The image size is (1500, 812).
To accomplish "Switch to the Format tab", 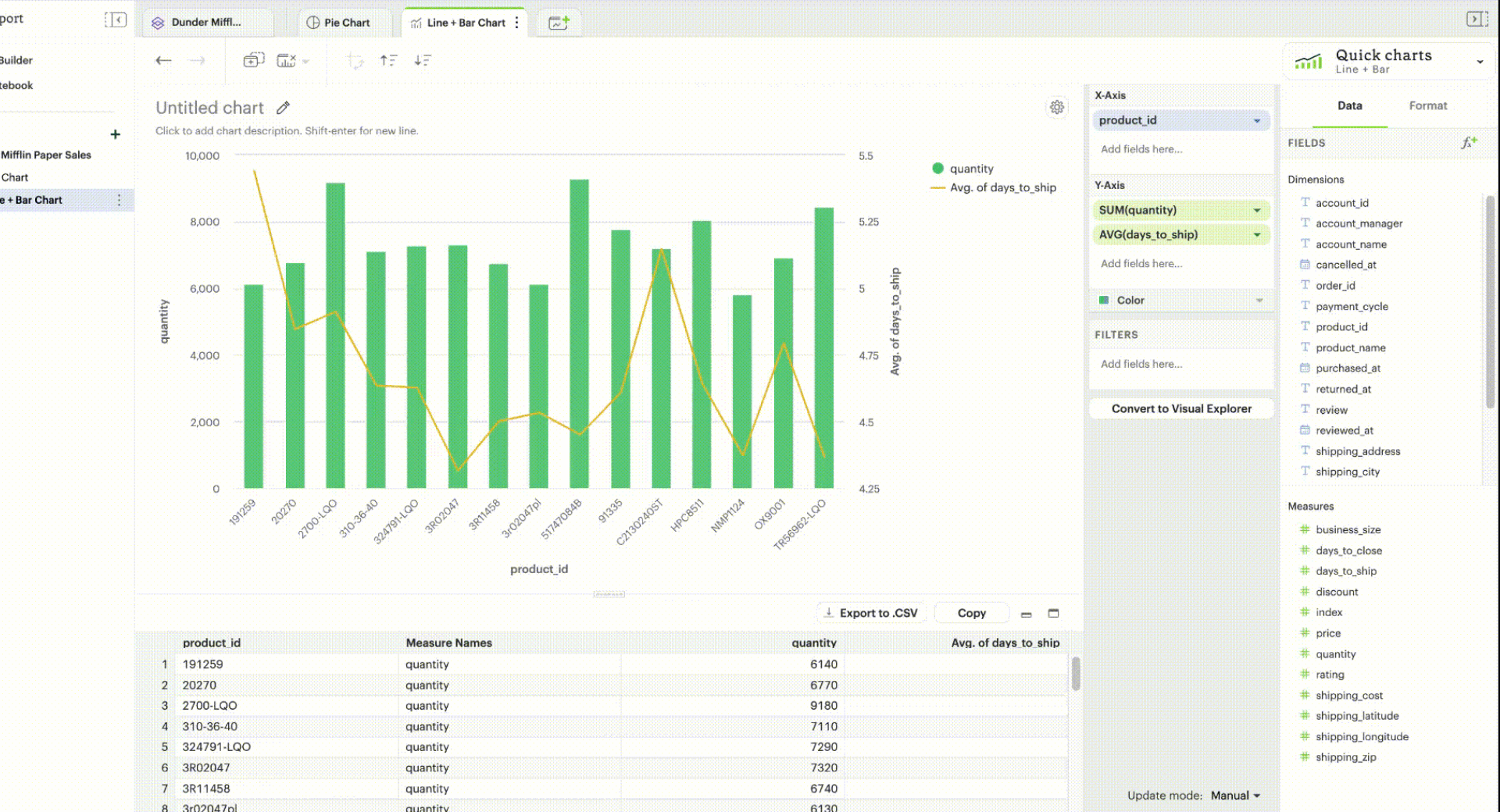I will pos(1427,106).
